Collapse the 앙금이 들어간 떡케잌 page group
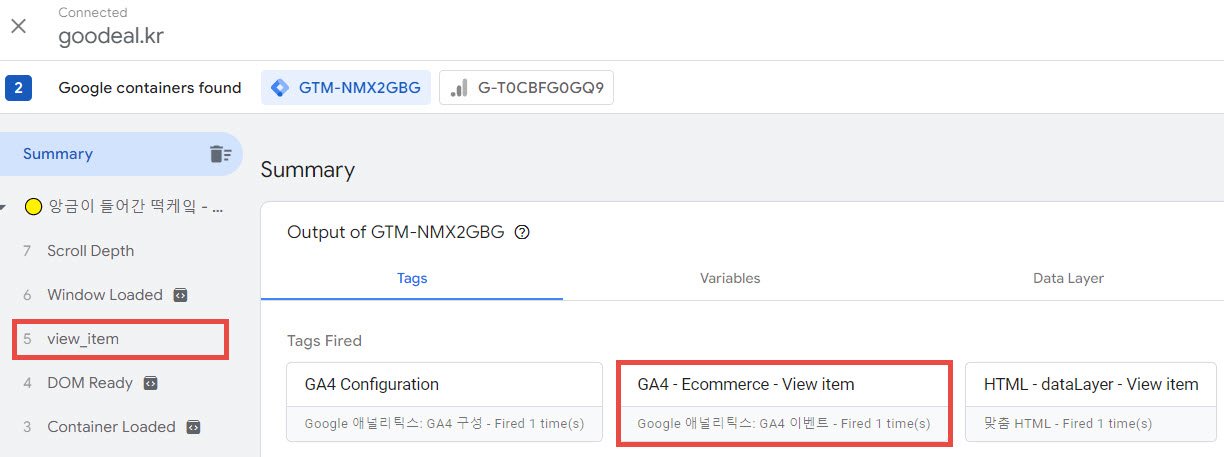This screenshot has width=1224, height=457. tap(4, 208)
